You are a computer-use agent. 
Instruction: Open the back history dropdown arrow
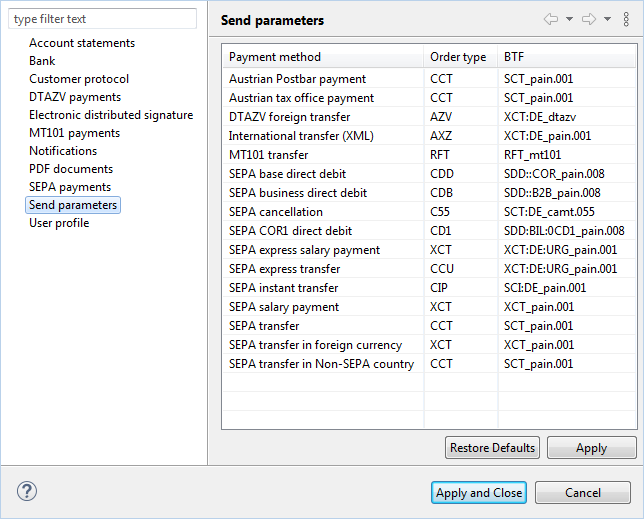(x=569, y=19)
